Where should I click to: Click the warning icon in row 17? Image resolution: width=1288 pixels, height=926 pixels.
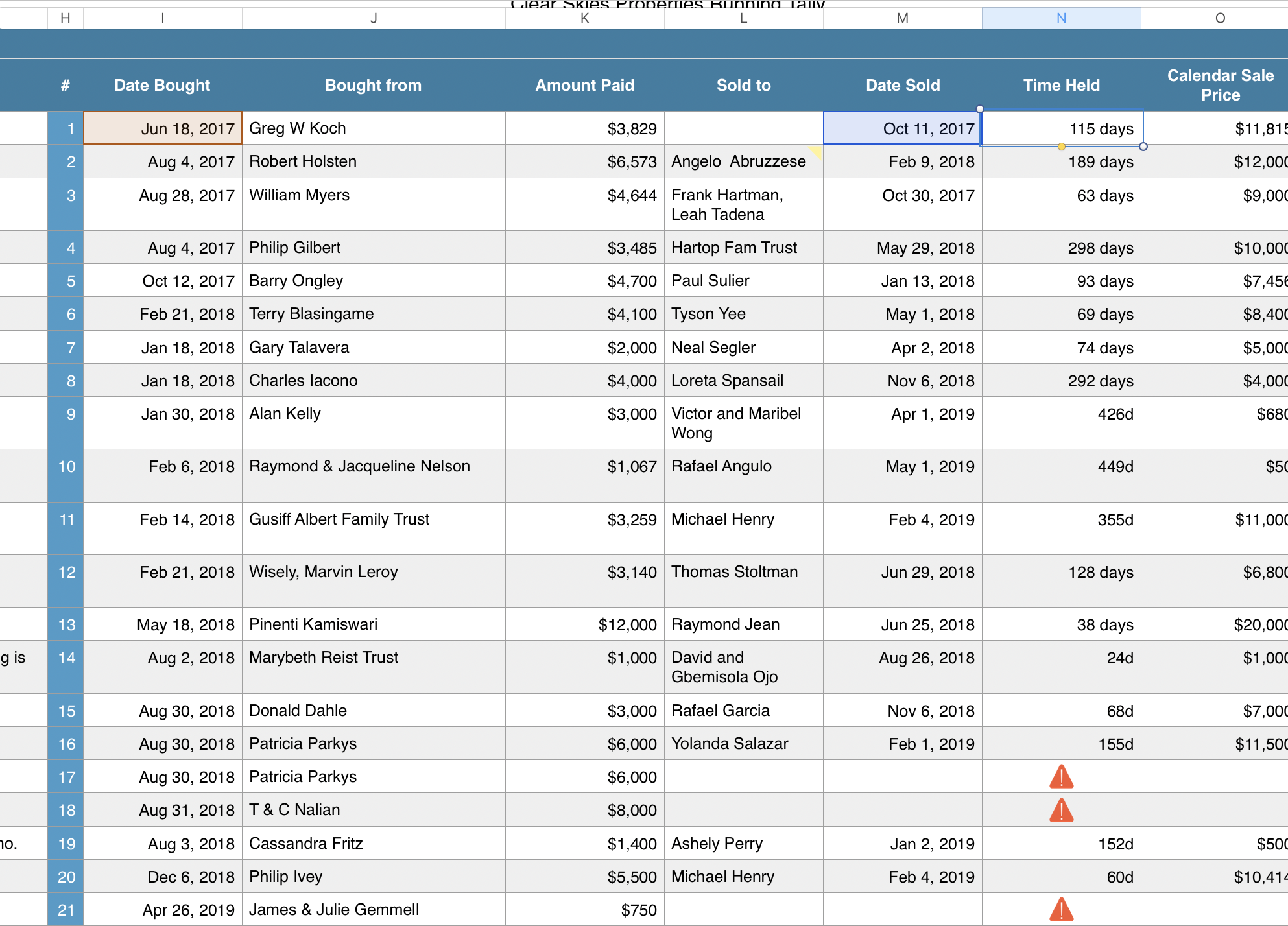click(1061, 777)
